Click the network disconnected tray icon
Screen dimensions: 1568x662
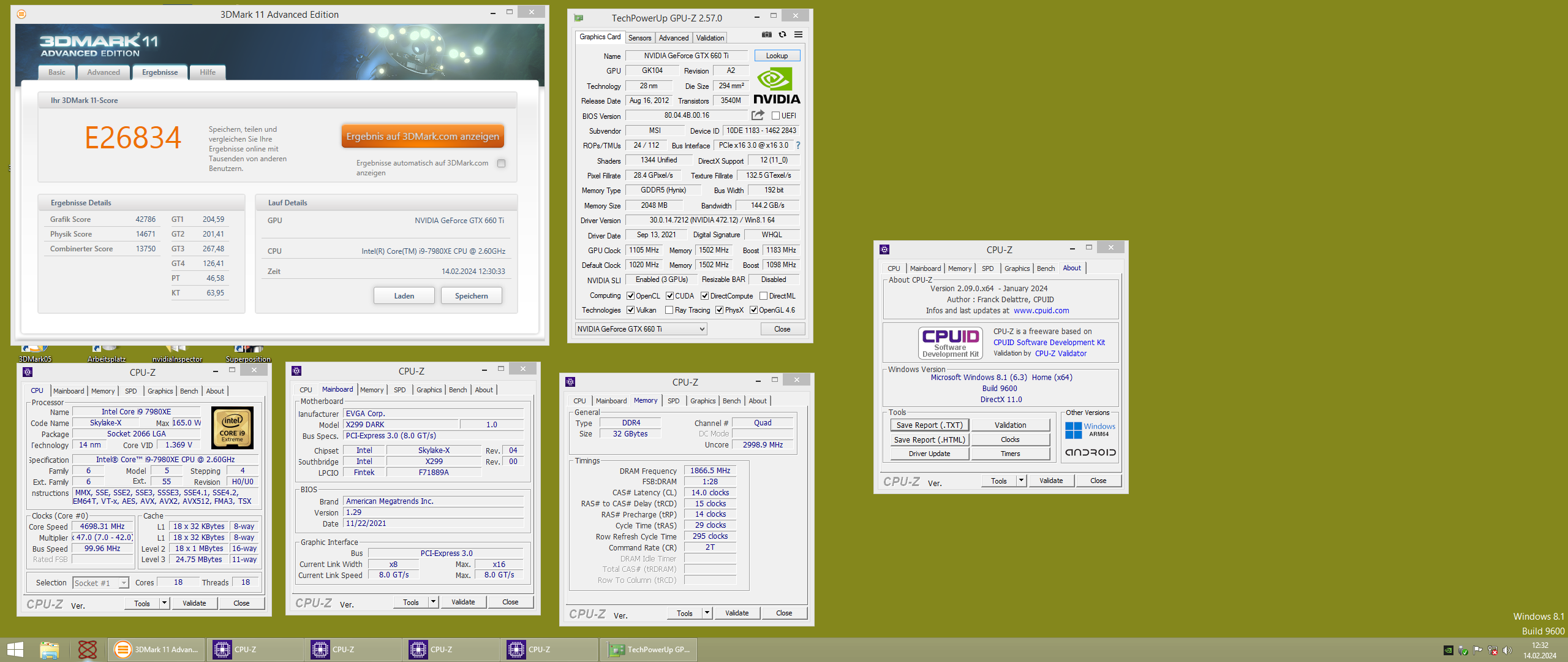coord(1493,650)
